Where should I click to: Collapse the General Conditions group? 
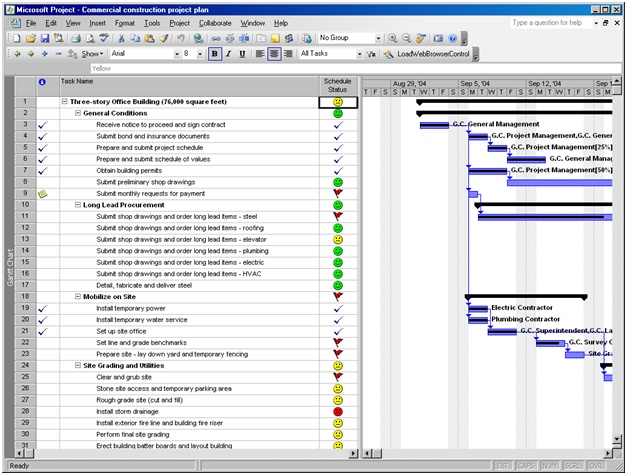[x=78, y=113]
